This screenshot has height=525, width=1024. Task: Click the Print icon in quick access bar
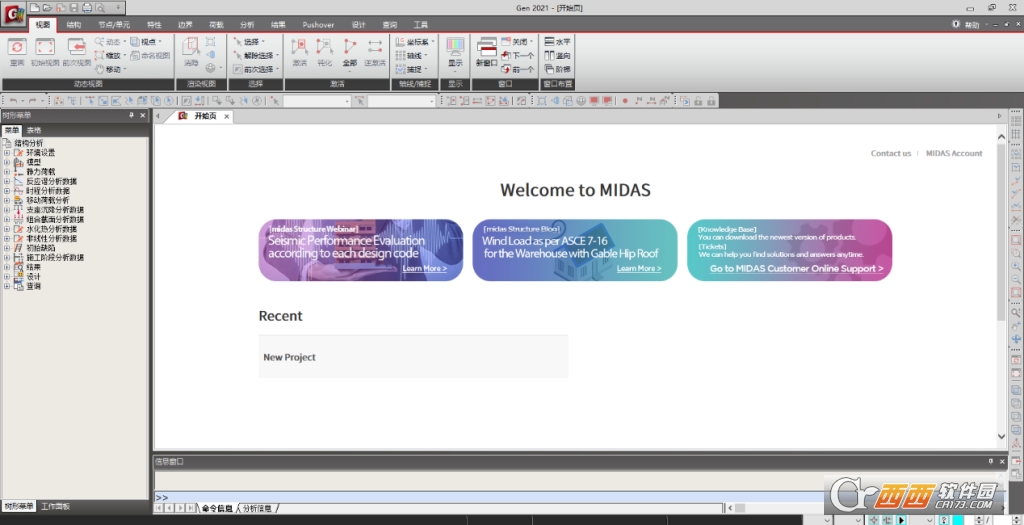87,8
